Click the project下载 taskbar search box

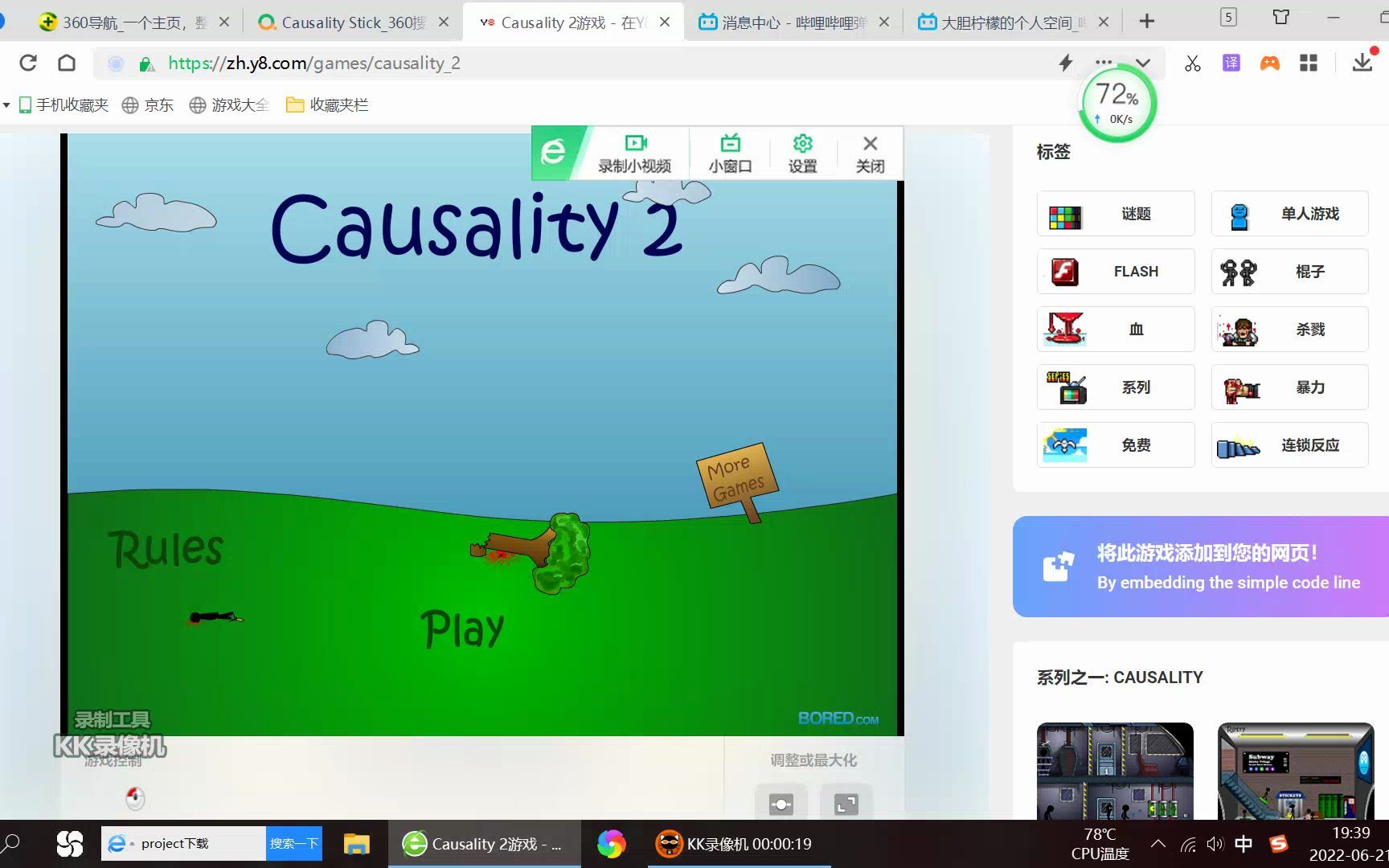(184, 844)
